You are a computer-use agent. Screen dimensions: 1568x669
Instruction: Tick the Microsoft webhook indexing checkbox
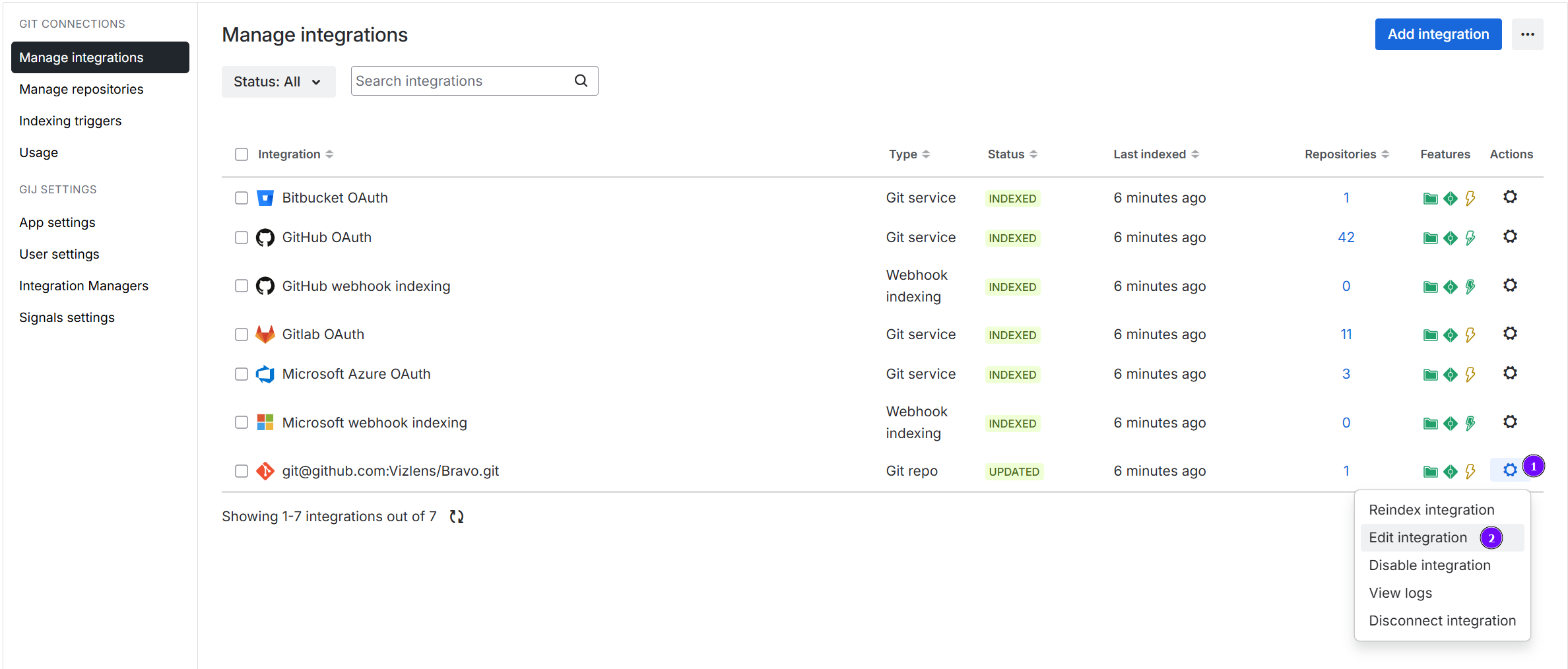pyautogui.click(x=242, y=422)
